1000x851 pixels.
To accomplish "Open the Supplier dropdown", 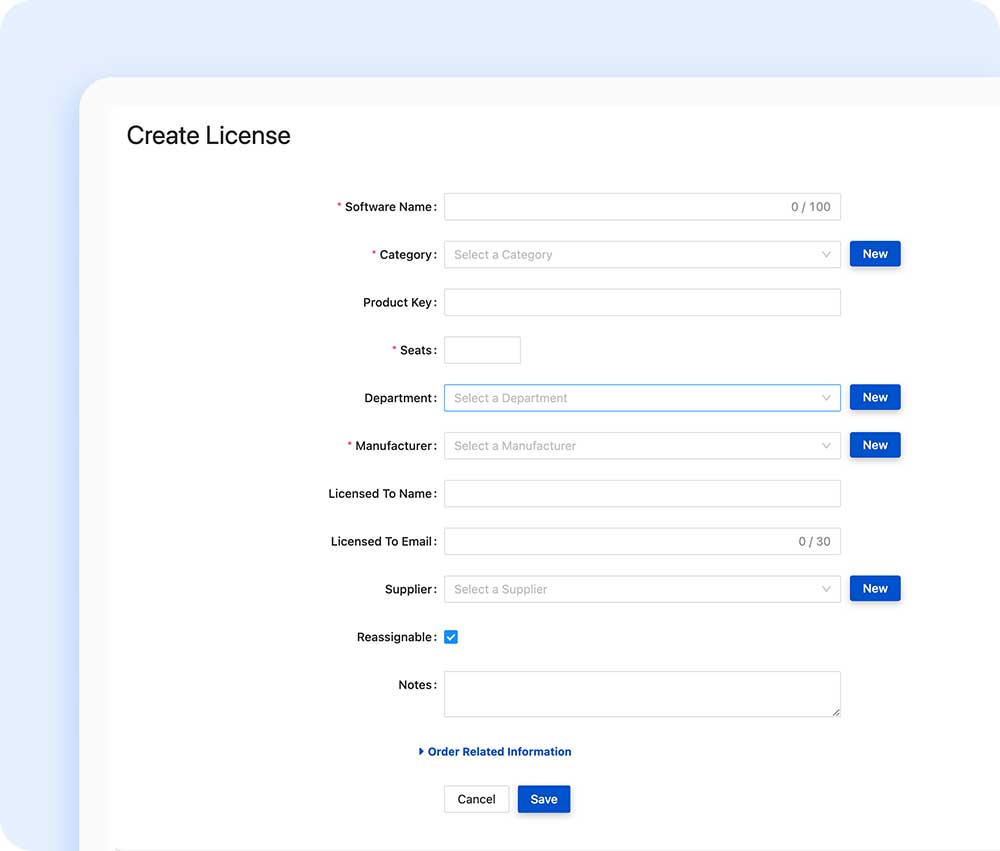I will (642, 589).
